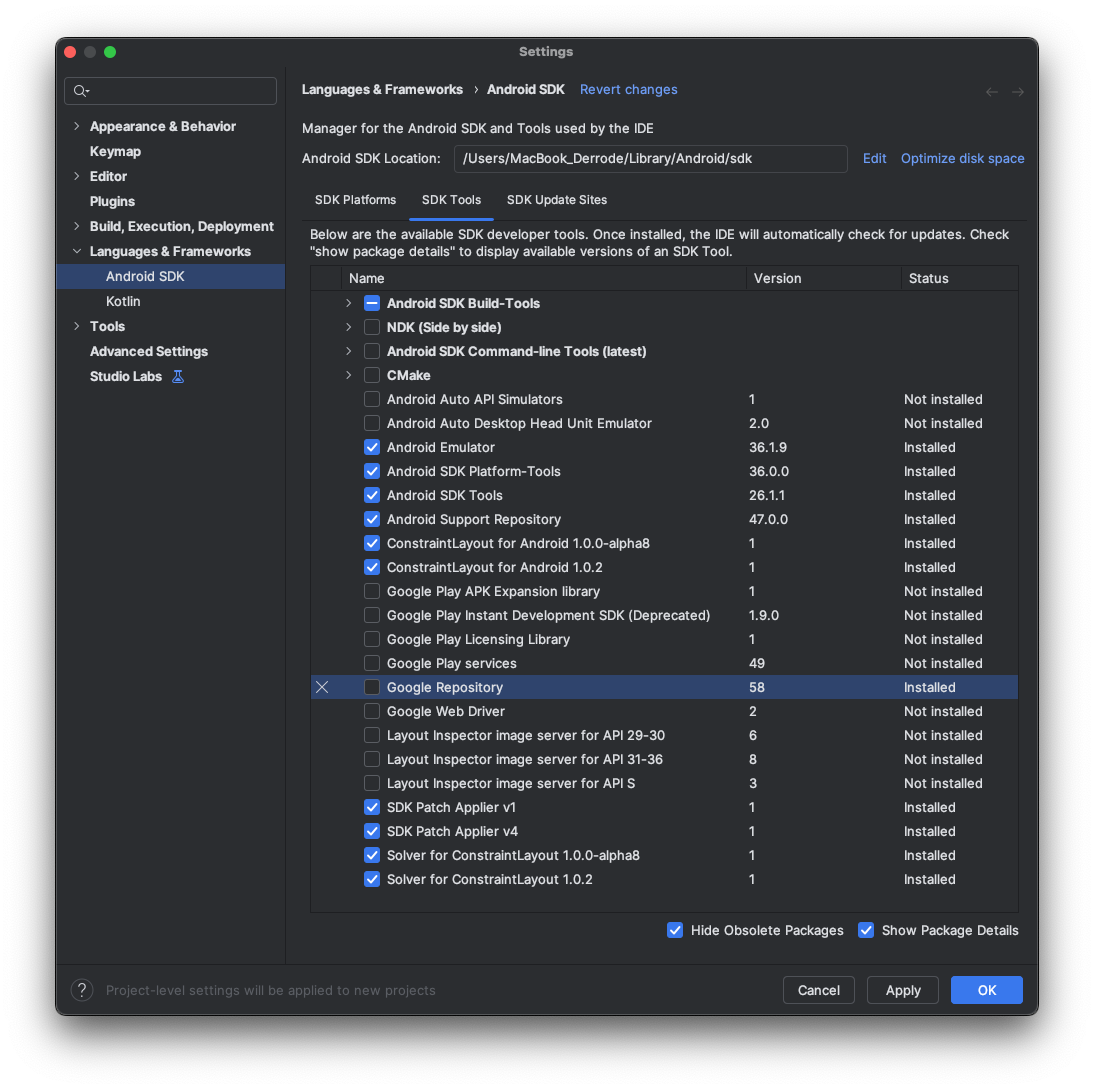1094x1089 pixels.
Task: Enable Google Play services checkbox
Action: tap(372, 663)
